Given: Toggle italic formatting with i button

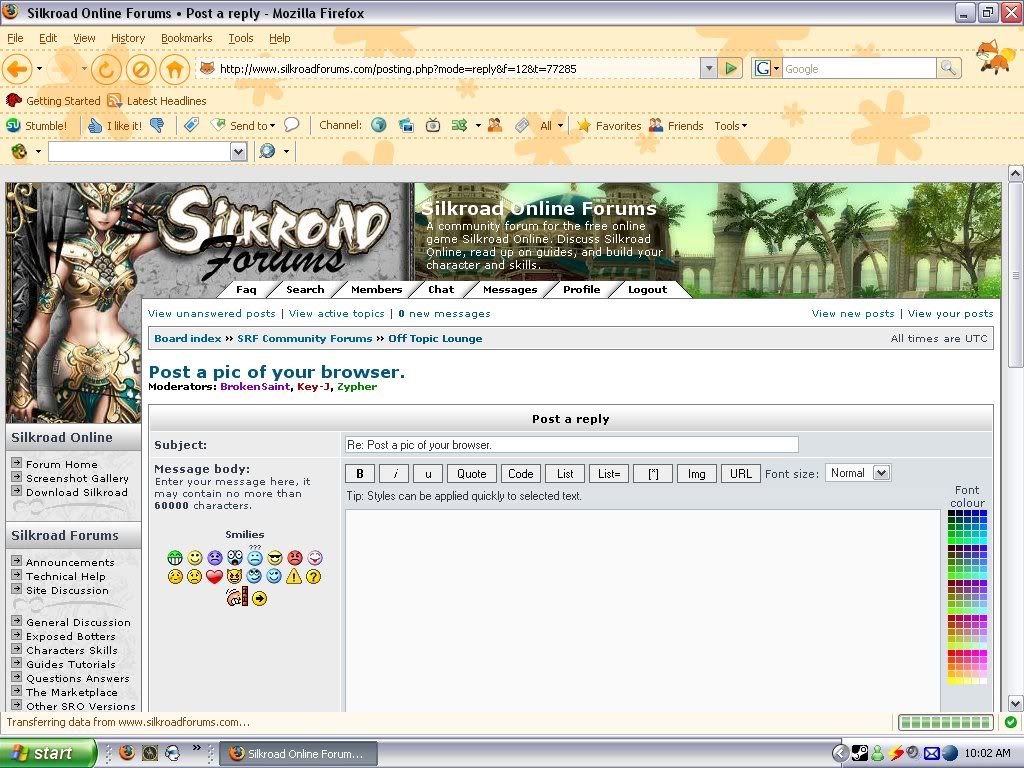Looking at the screenshot, I should coord(394,474).
